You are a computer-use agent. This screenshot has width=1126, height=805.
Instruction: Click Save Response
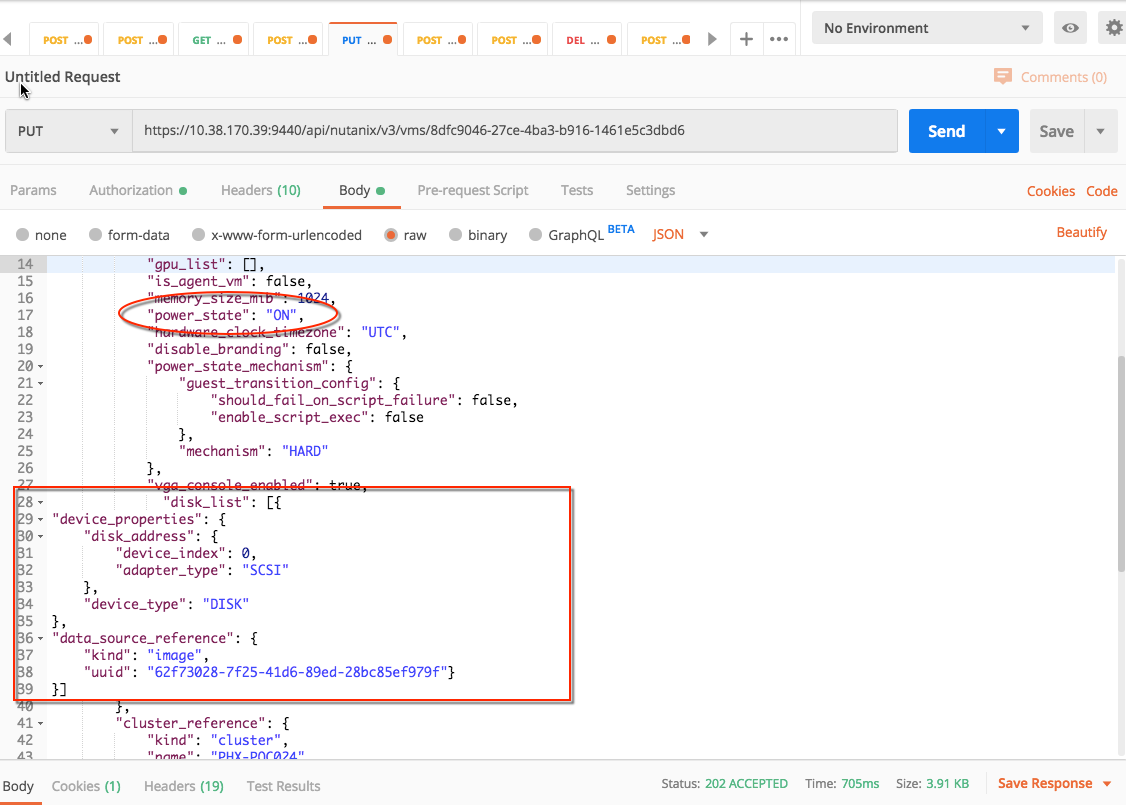click(x=1045, y=783)
